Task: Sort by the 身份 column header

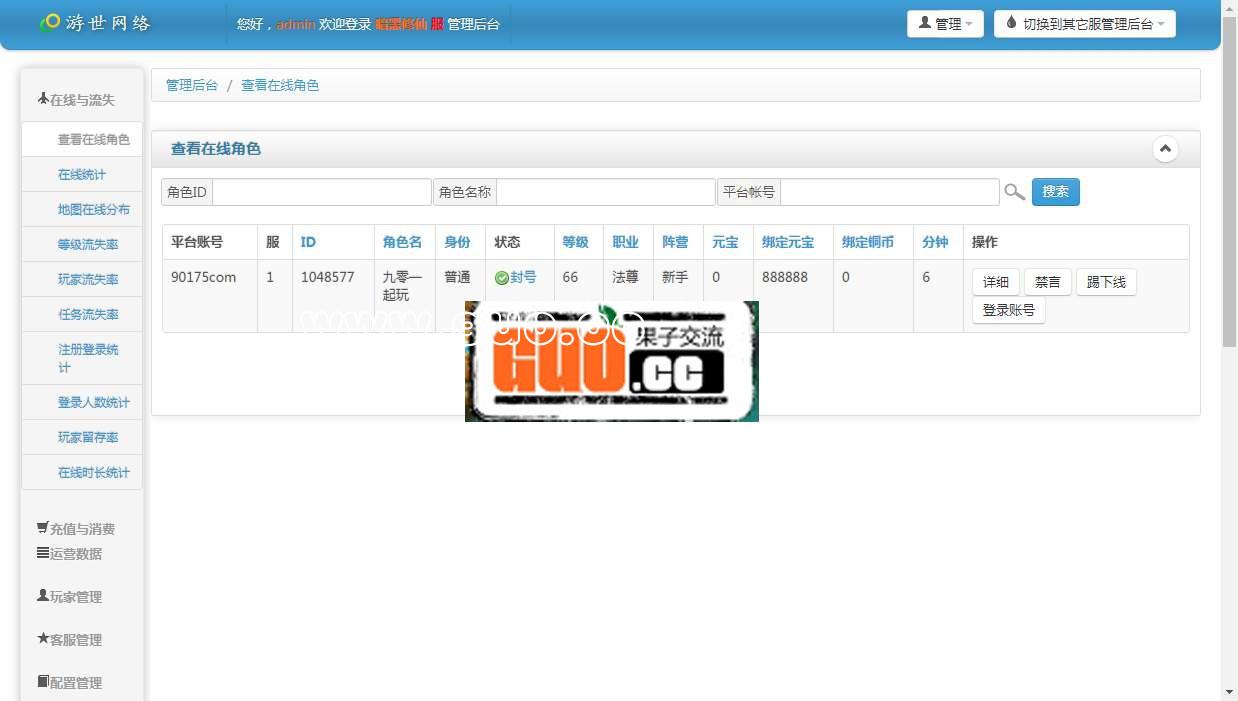Action: (458, 242)
